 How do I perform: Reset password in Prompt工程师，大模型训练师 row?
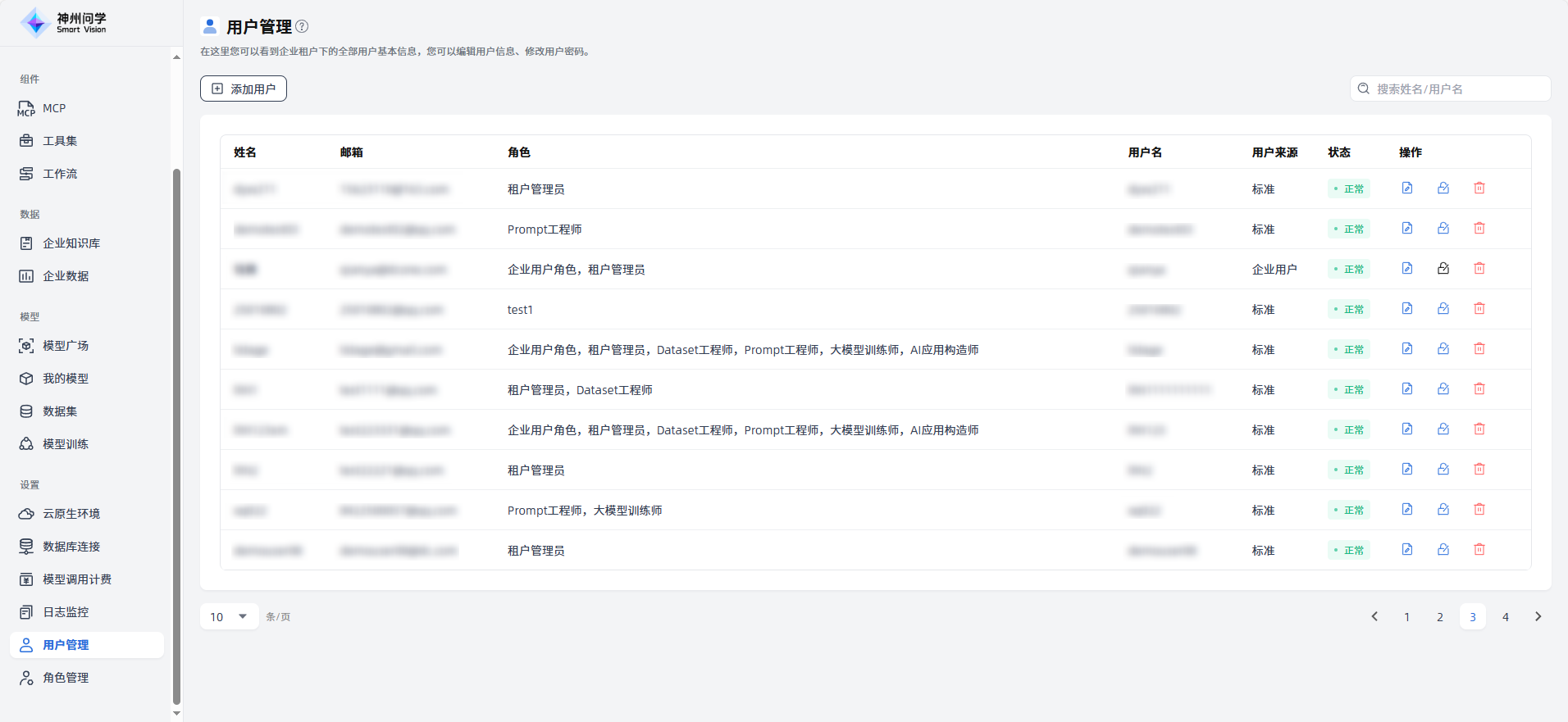(1443, 510)
